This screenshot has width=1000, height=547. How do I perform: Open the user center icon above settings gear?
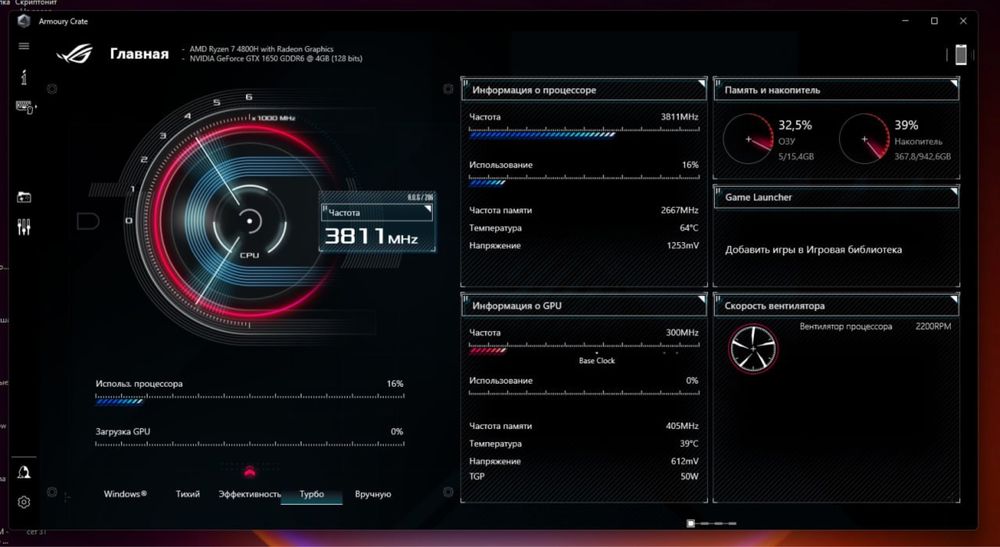[24, 472]
